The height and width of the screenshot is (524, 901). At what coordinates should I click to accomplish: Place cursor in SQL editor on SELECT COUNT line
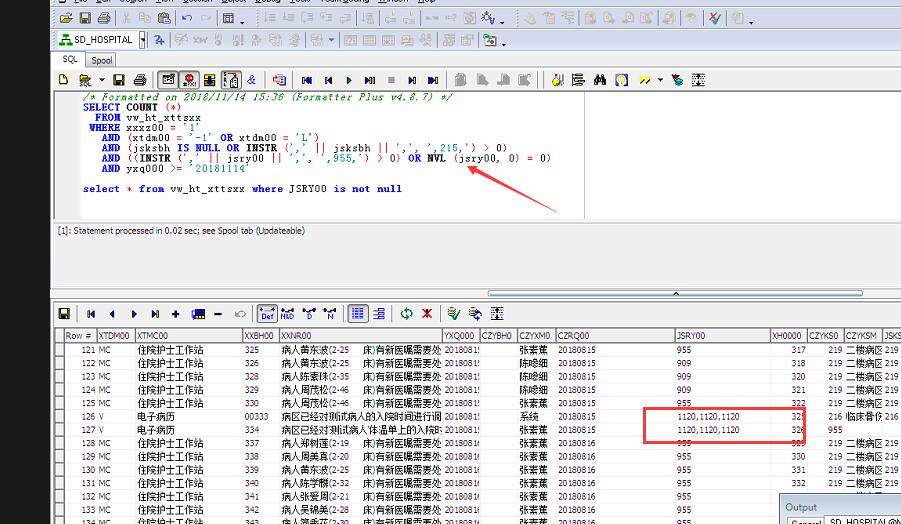point(132,107)
